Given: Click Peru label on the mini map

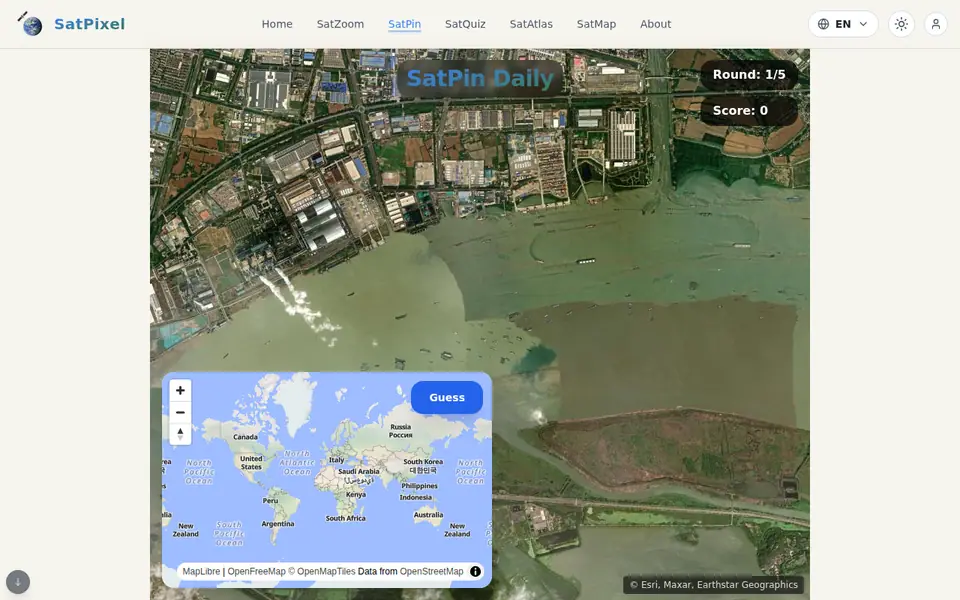Looking at the screenshot, I should tap(270, 500).
